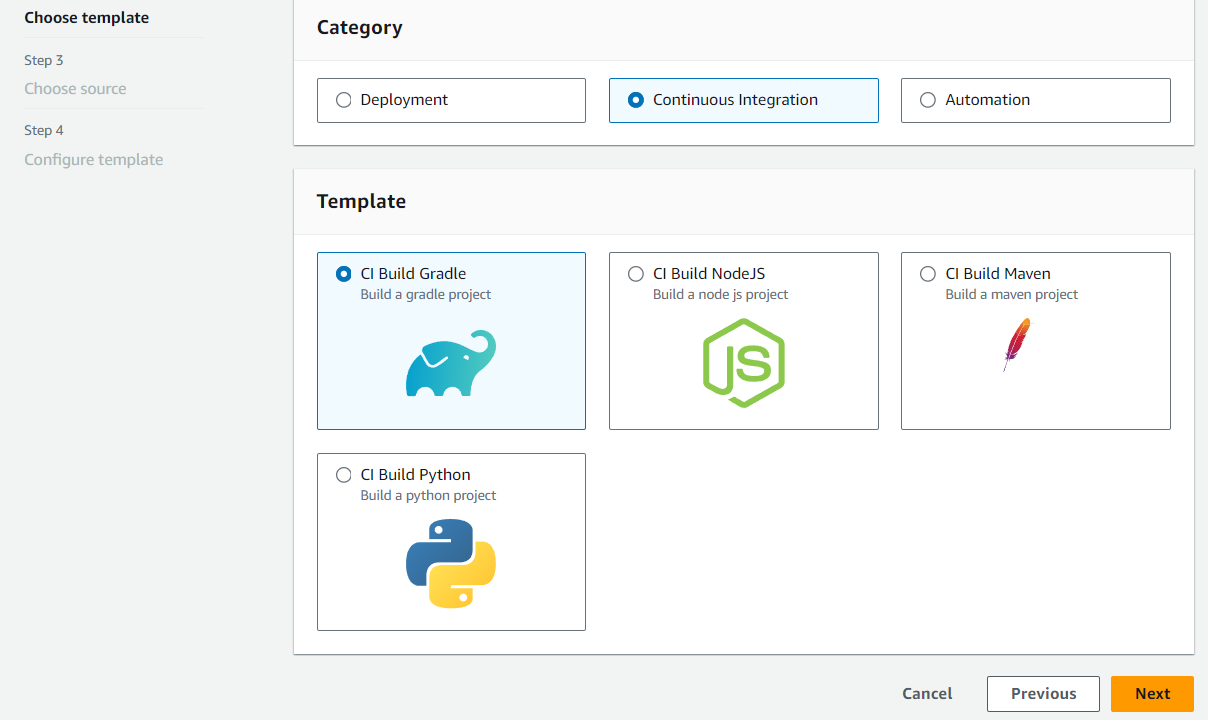Click the 'Build a gradle project' description
The height and width of the screenshot is (720, 1208).
[426, 295]
